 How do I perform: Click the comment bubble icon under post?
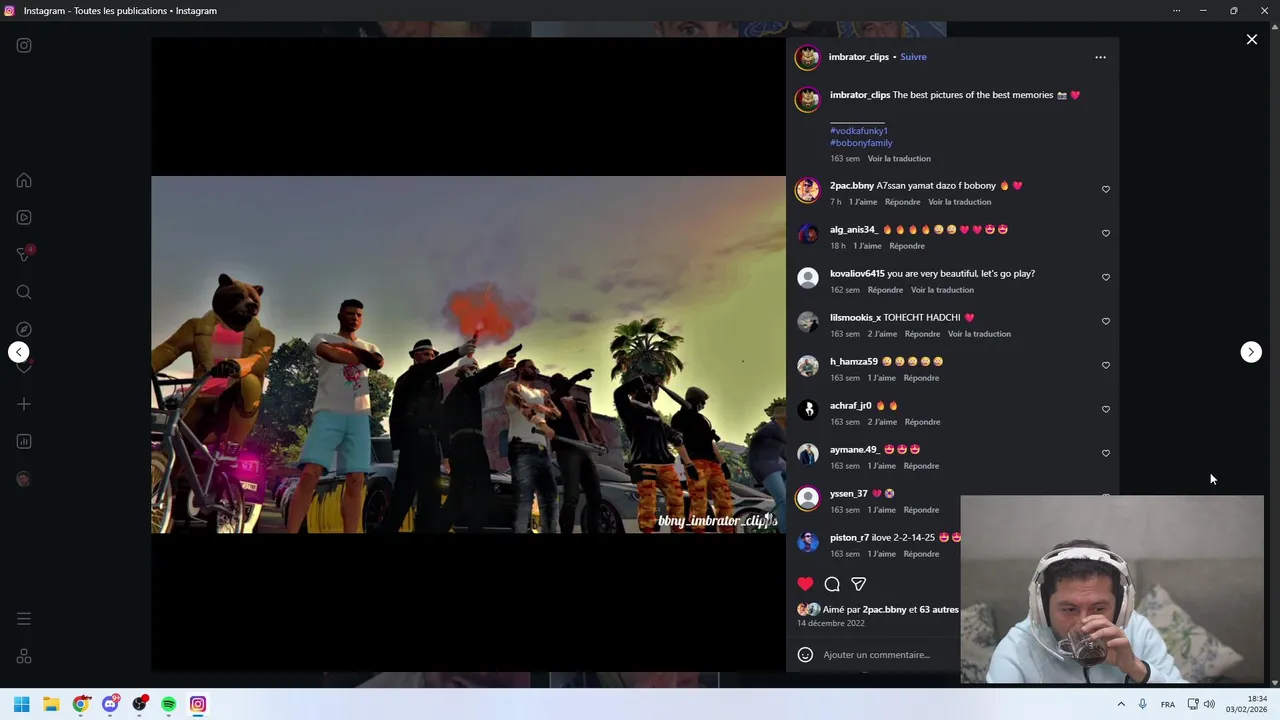[x=832, y=584]
